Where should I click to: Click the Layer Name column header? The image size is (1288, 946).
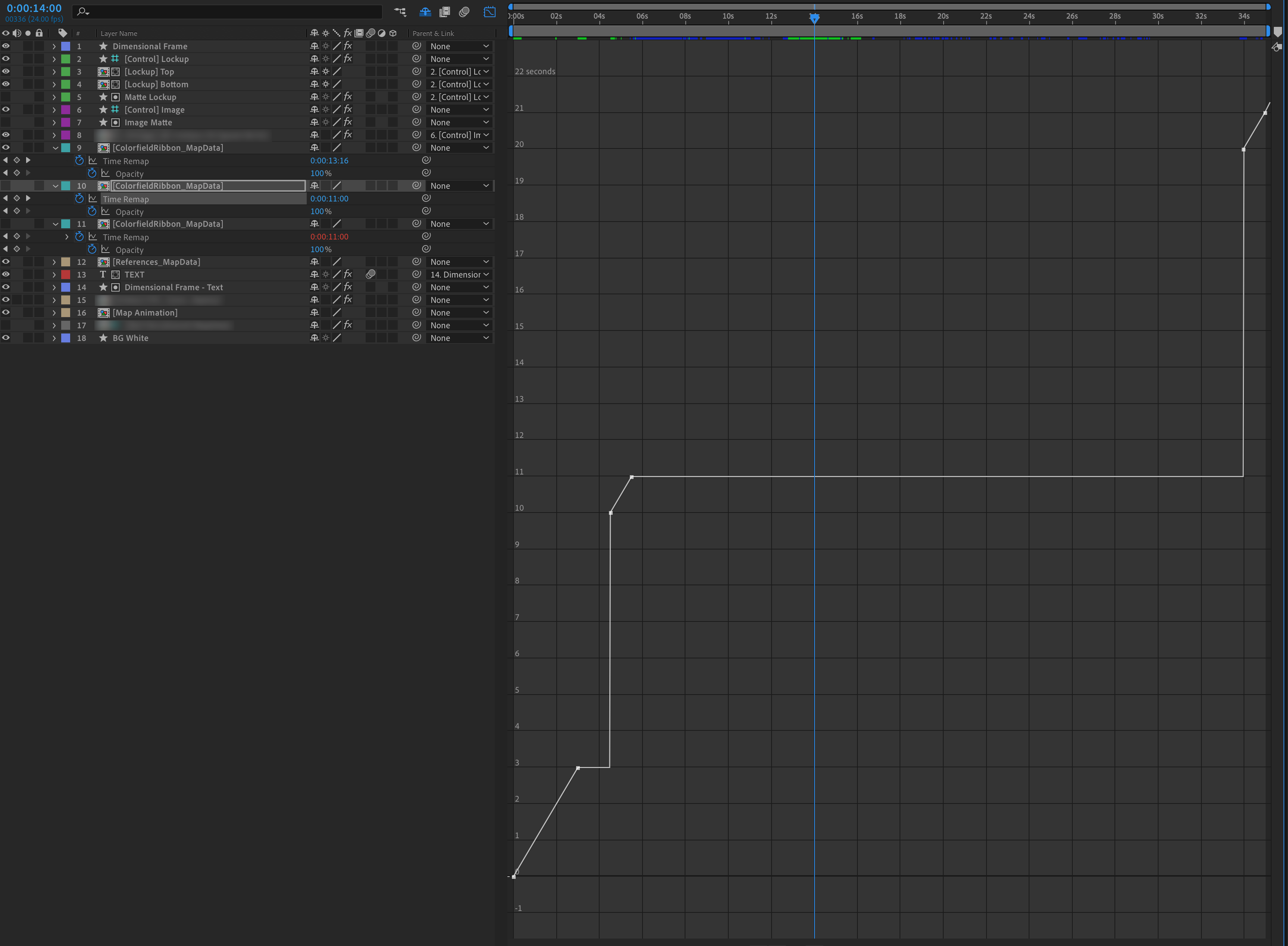point(119,33)
